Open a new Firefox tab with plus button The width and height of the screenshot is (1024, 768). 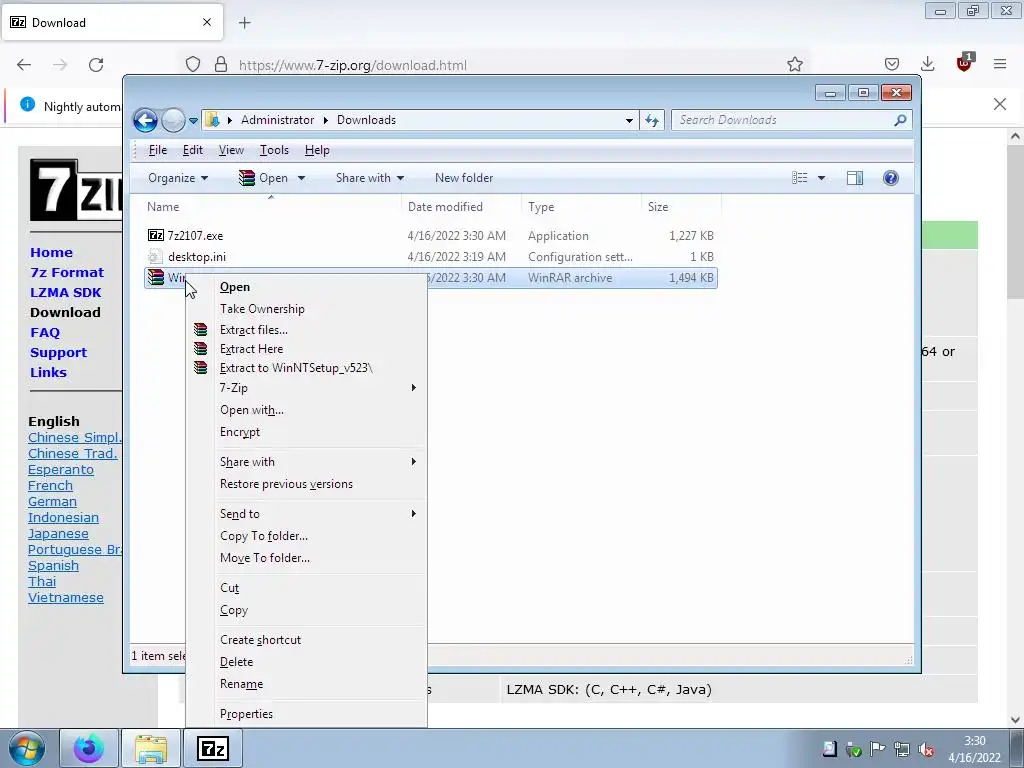tap(245, 23)
